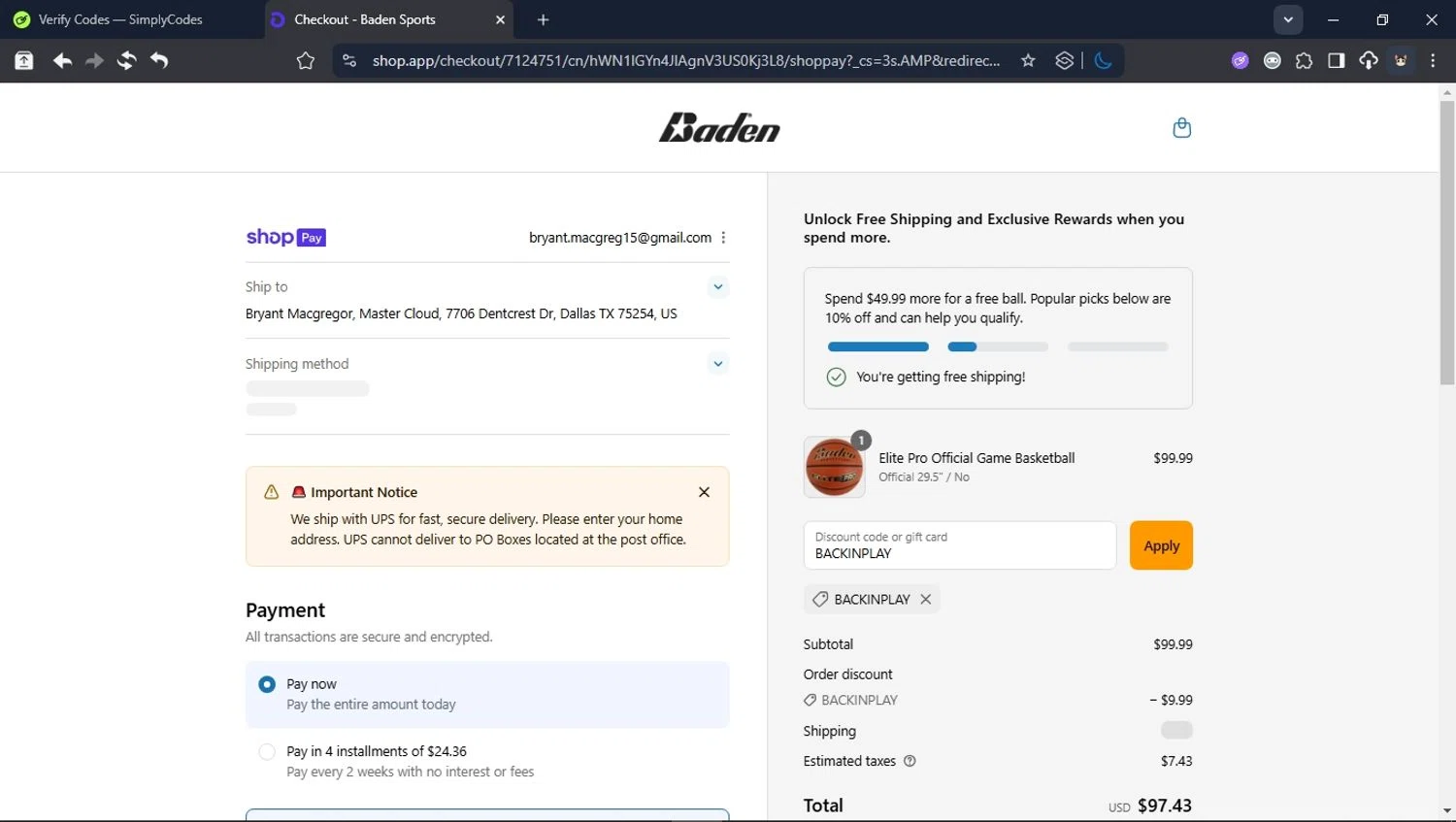Click the undo arrow toolbar icon
Image resolution: width=1456 pixels, height=822 pixels.
pyautogui.click(x=159, y=60)
